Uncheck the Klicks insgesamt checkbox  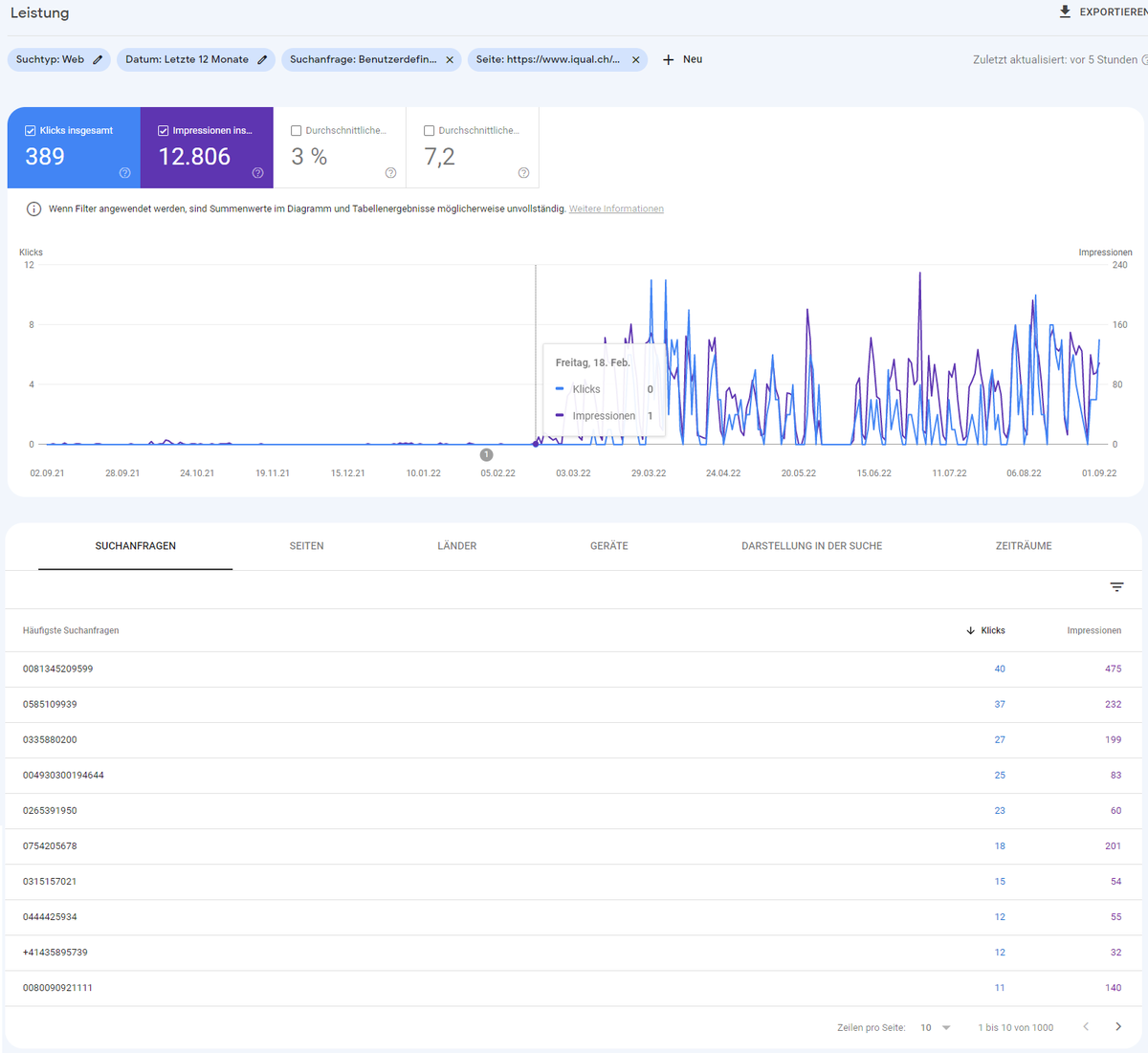[x=30, y=128]
